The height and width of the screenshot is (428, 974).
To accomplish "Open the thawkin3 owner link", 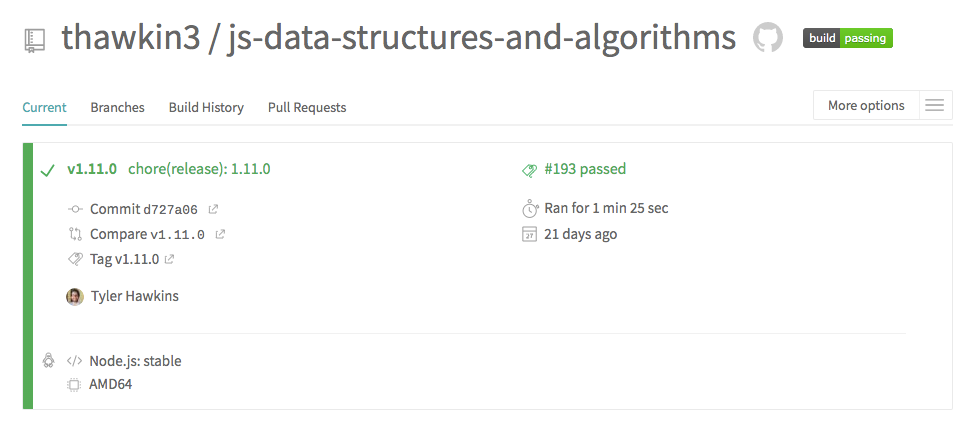I will [130, 38].
